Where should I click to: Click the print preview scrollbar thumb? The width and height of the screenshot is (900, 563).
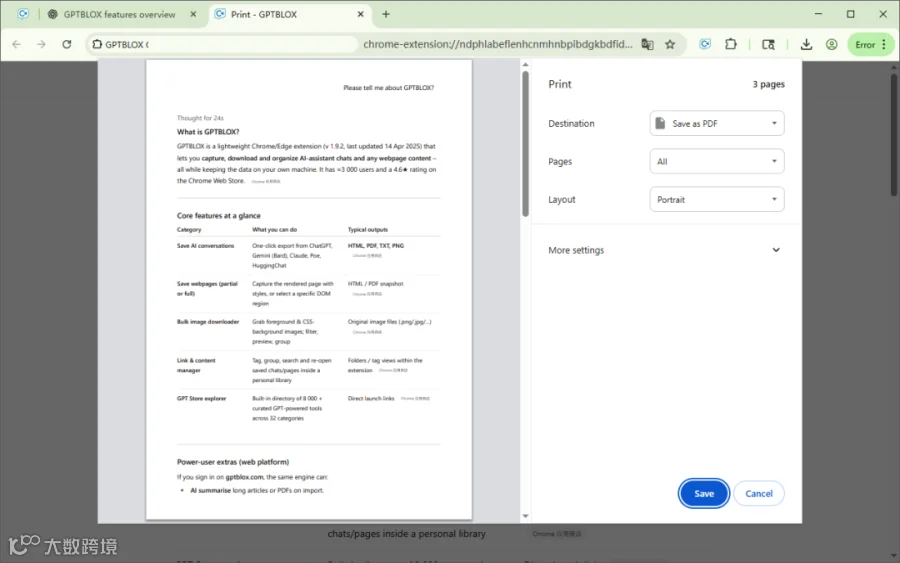pos(525,143)
